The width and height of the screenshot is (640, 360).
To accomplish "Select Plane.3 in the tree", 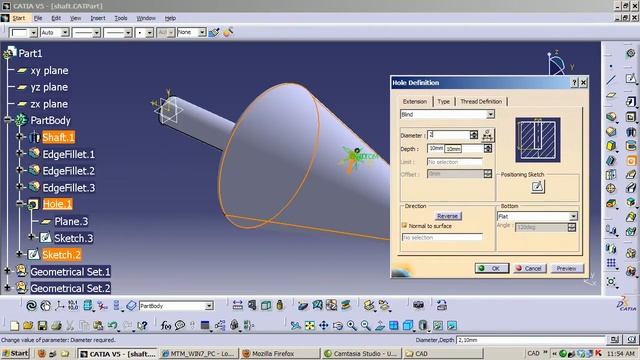I will coord(71,221).
